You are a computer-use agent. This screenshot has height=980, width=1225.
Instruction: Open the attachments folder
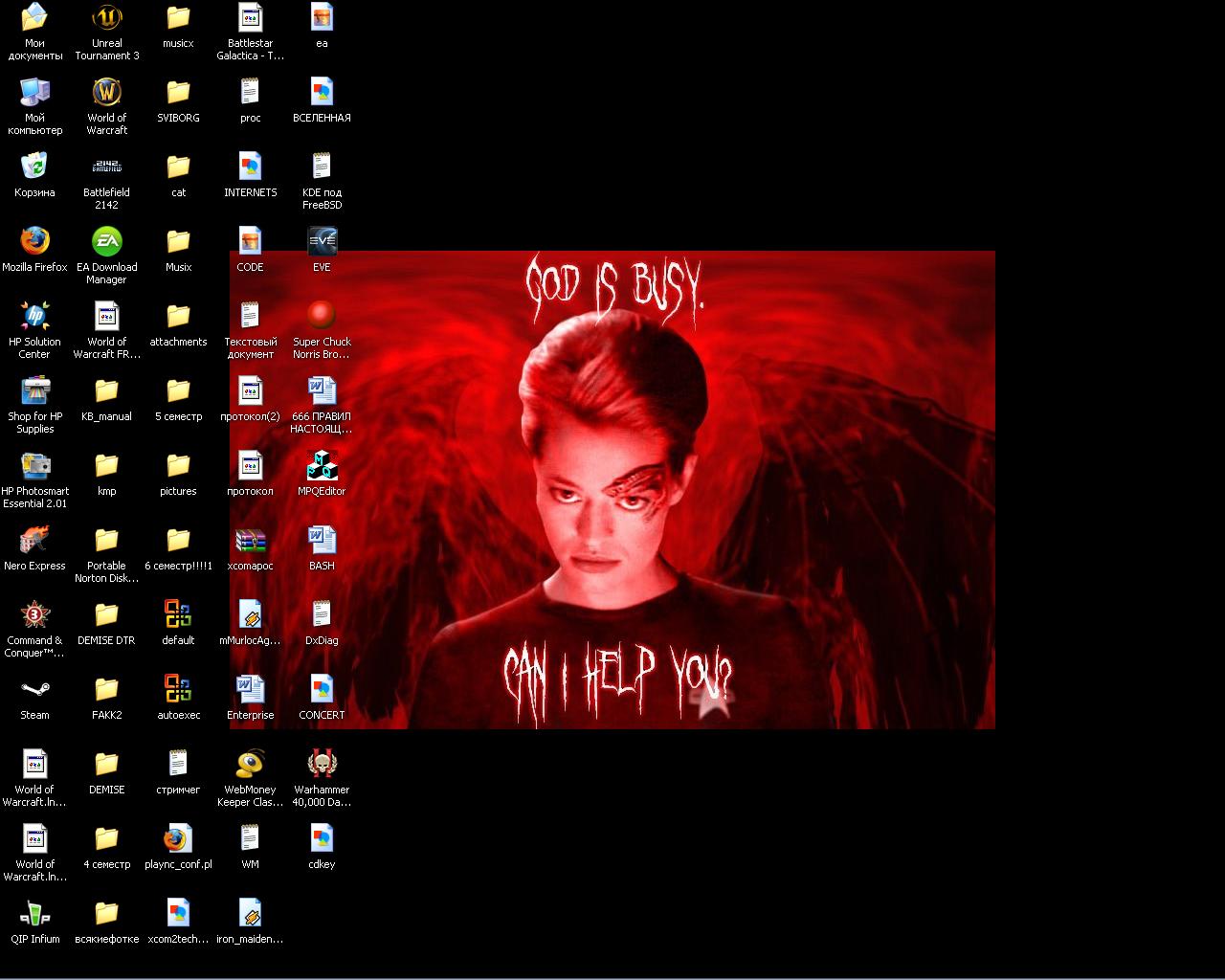click(178, 316)
